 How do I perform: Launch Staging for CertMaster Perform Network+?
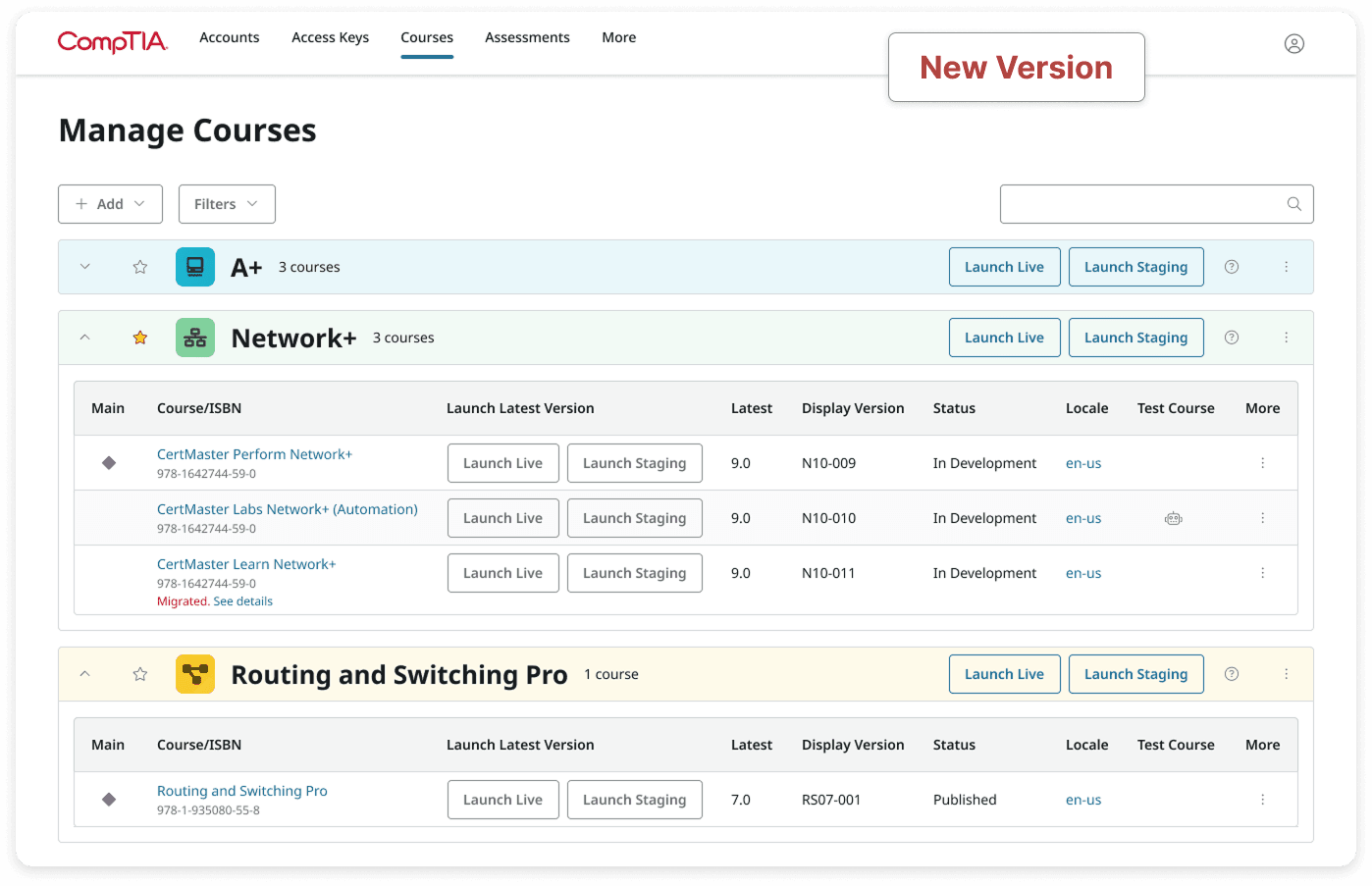click(635, 463)
